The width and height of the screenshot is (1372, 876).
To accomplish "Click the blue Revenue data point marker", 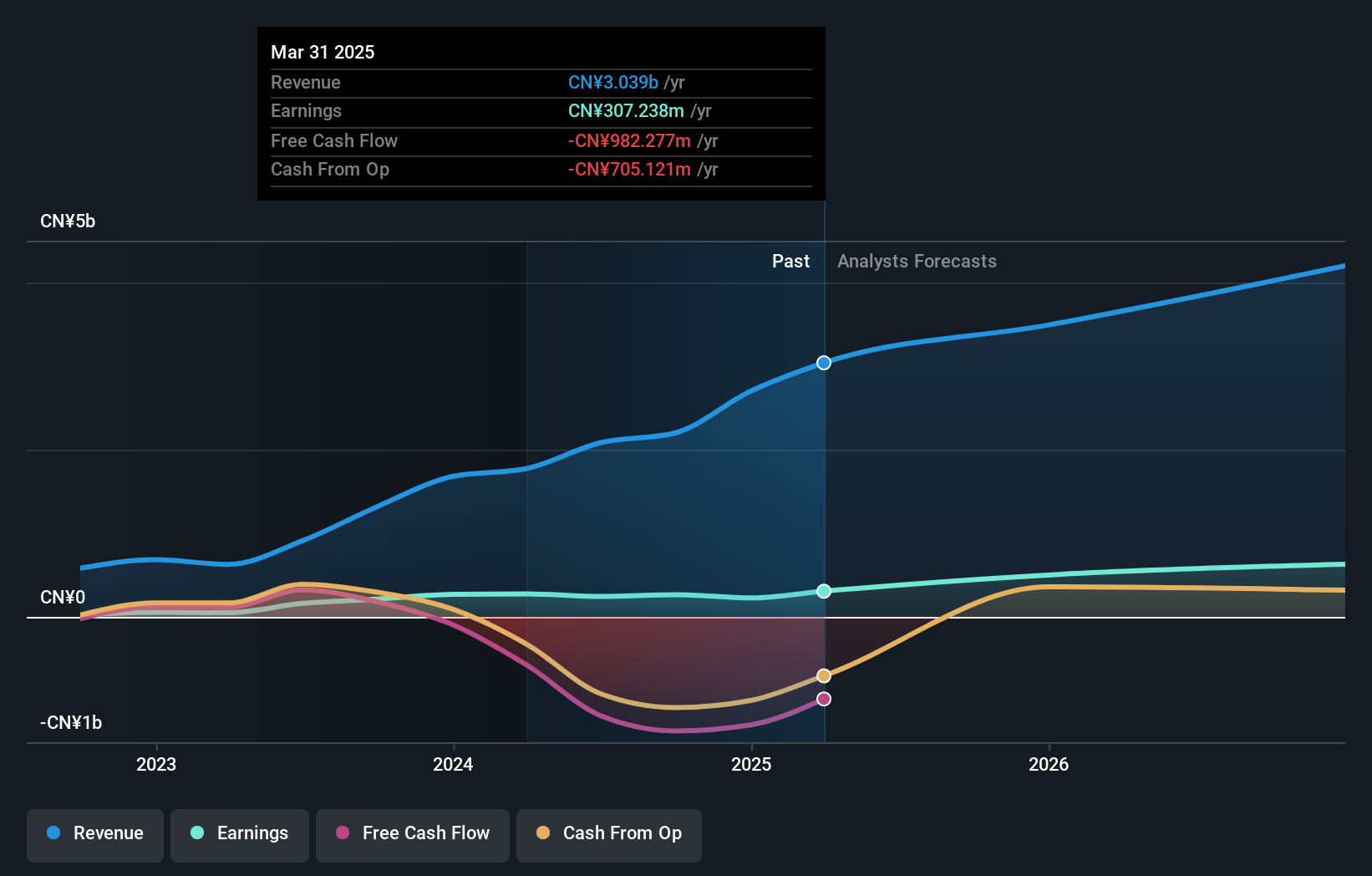I will (824, 363).
